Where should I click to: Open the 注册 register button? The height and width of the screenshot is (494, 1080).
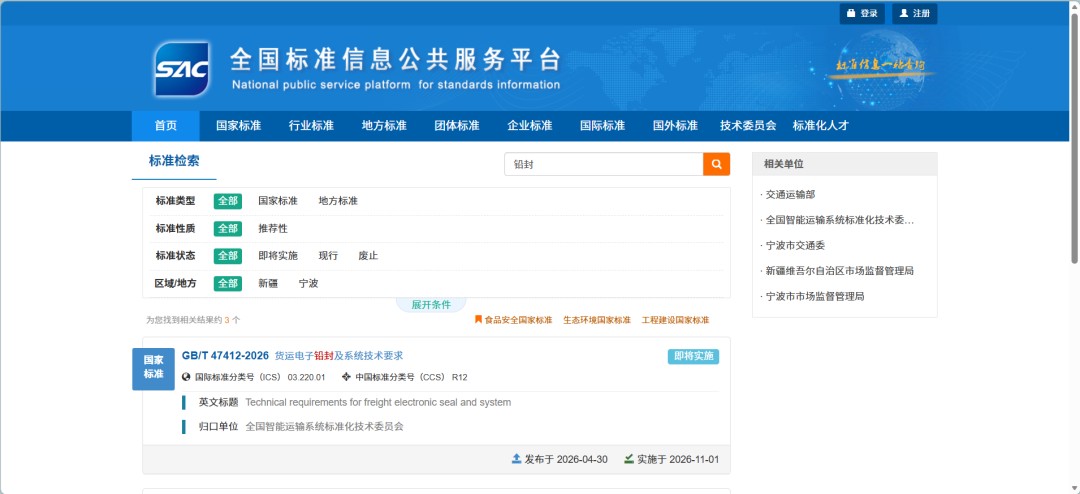[x=915, y=14]
